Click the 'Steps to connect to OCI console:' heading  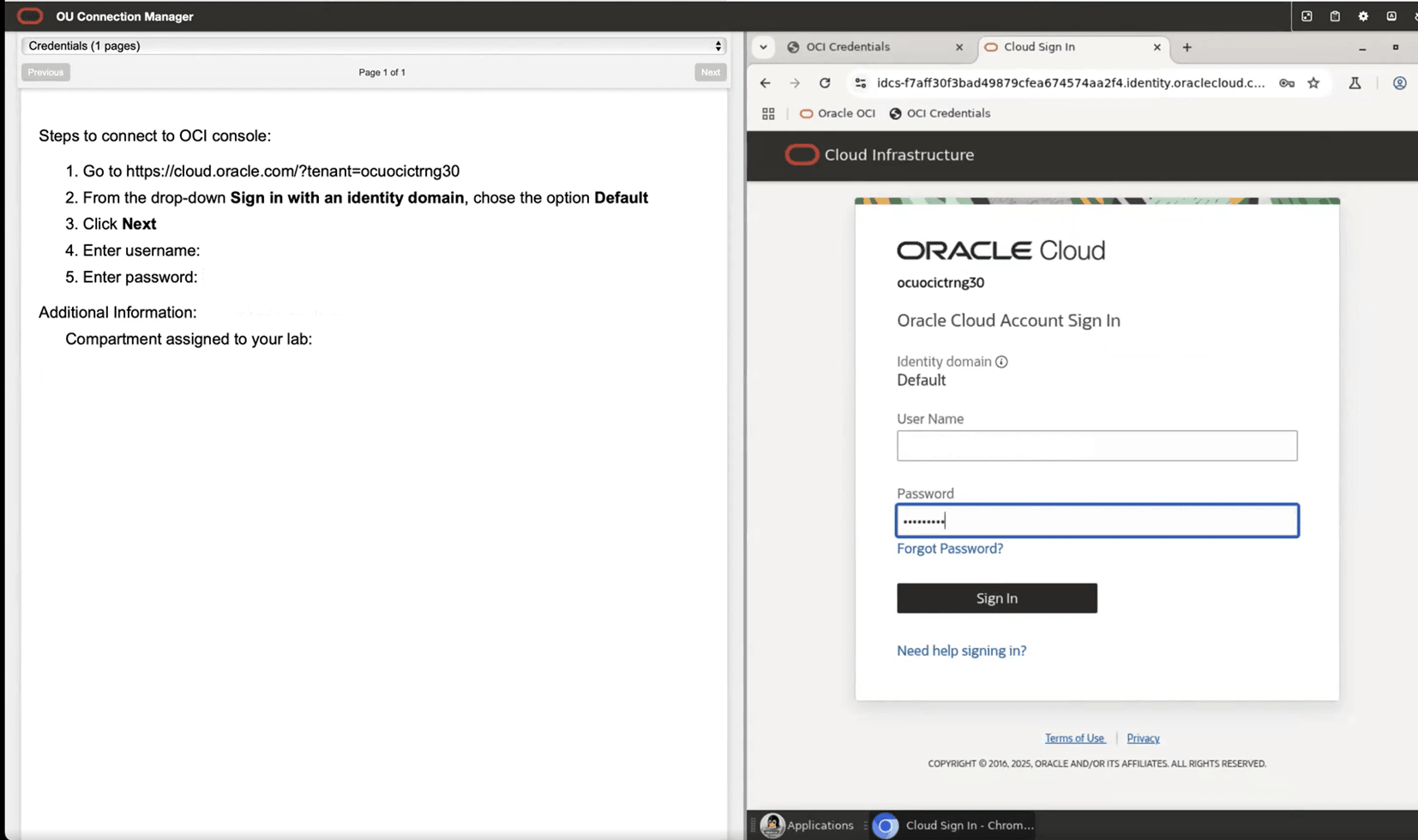pos(154,136)
